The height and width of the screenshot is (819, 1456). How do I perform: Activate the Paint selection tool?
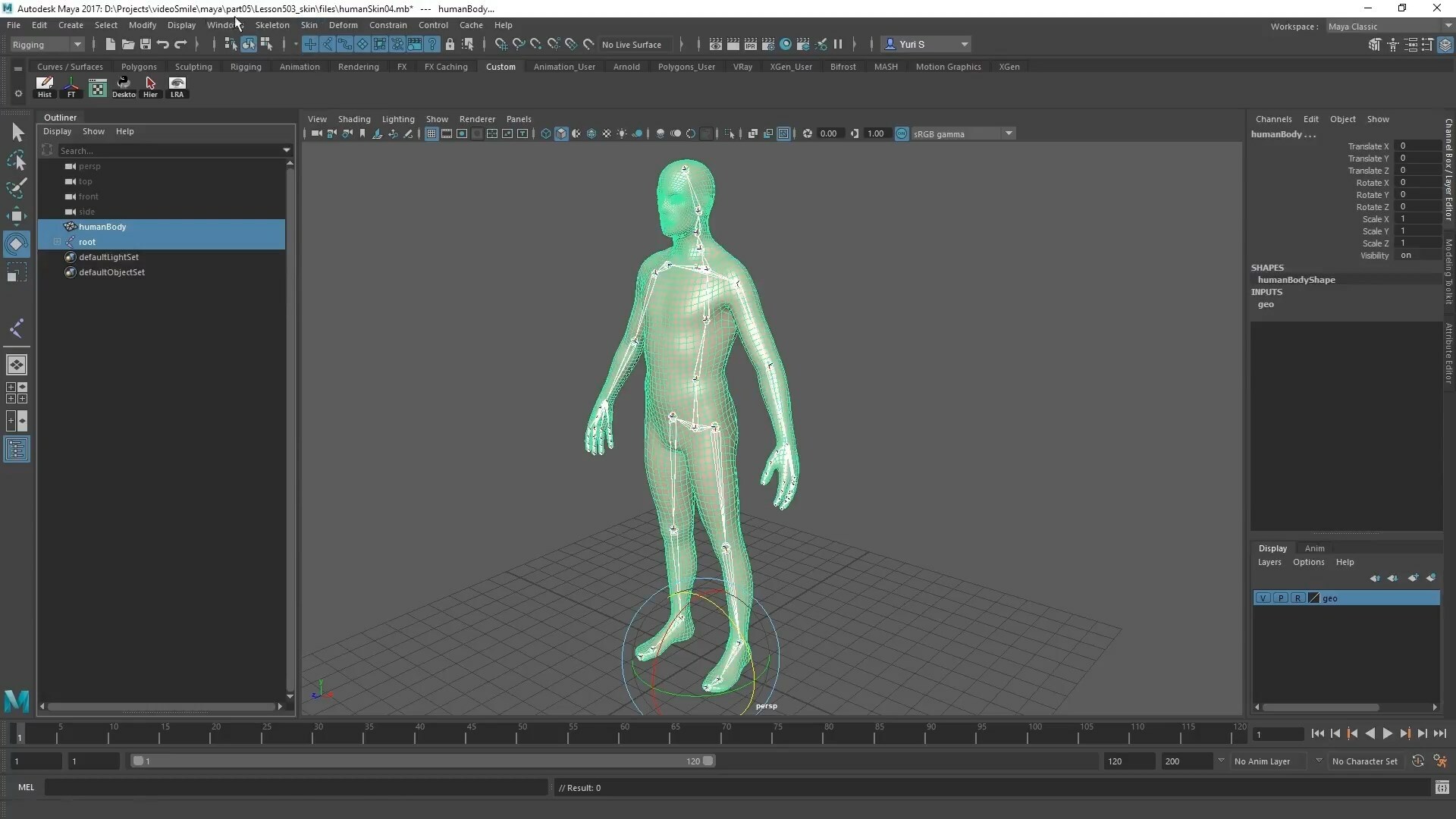point(17,188)
